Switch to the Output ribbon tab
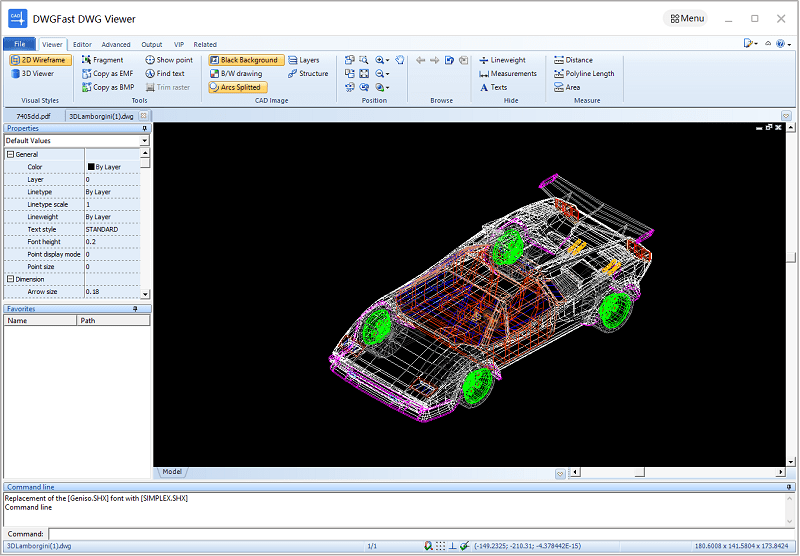Screen dimensions: 800x556 coord(152,44)
